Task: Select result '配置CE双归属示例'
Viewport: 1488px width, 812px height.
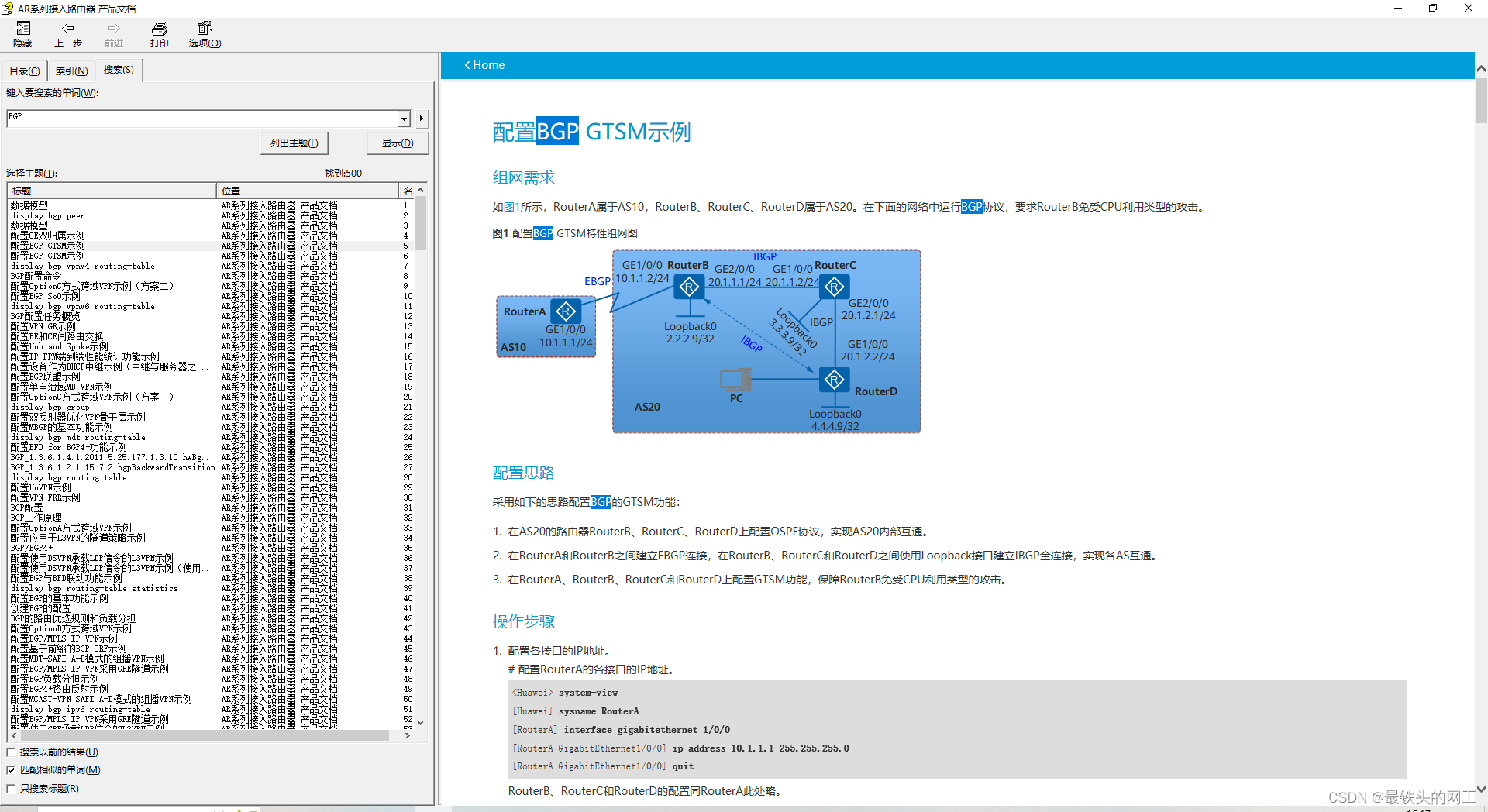Action: coord(48,236)
